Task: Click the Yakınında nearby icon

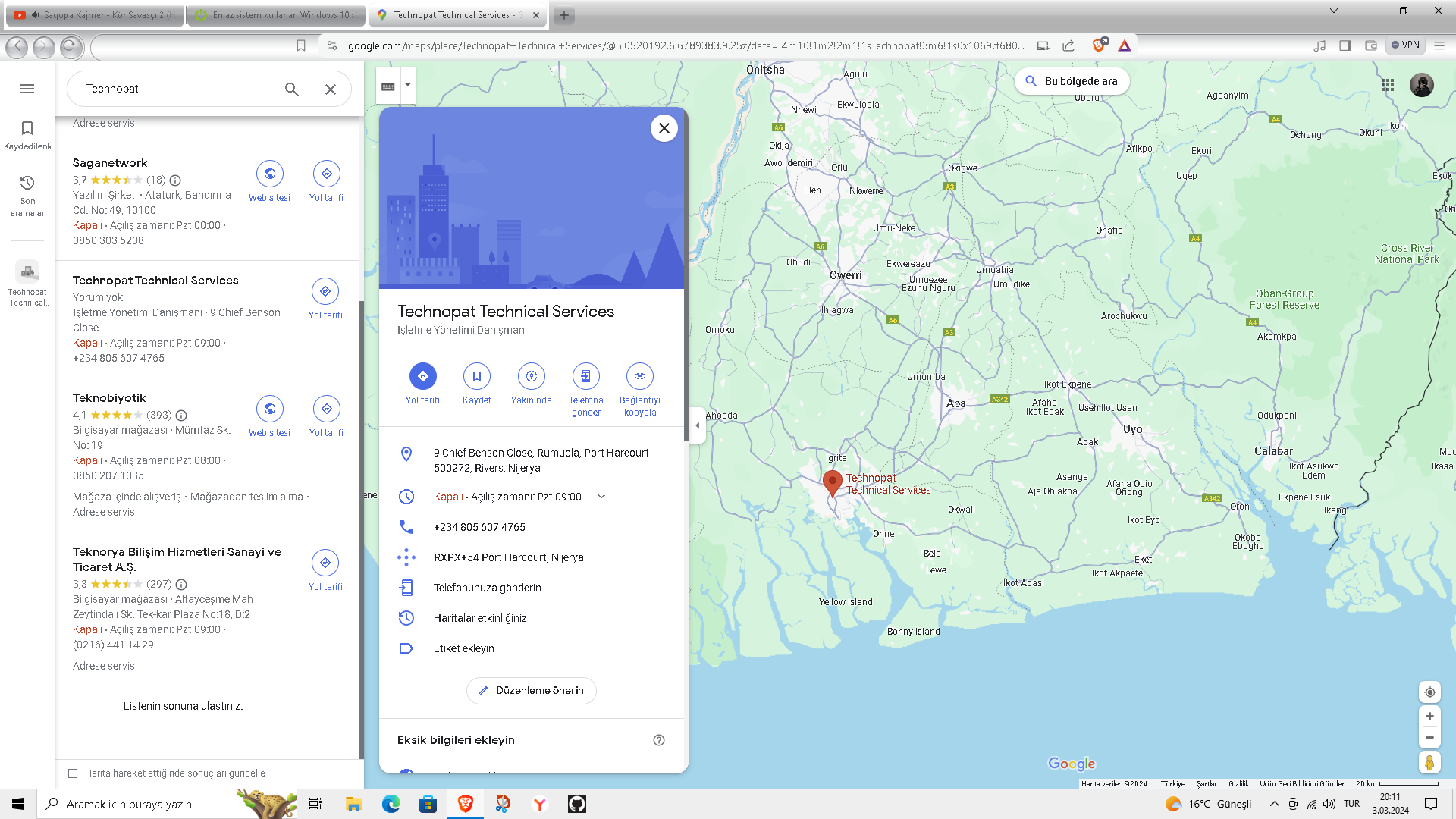Action: click(531, 376)
